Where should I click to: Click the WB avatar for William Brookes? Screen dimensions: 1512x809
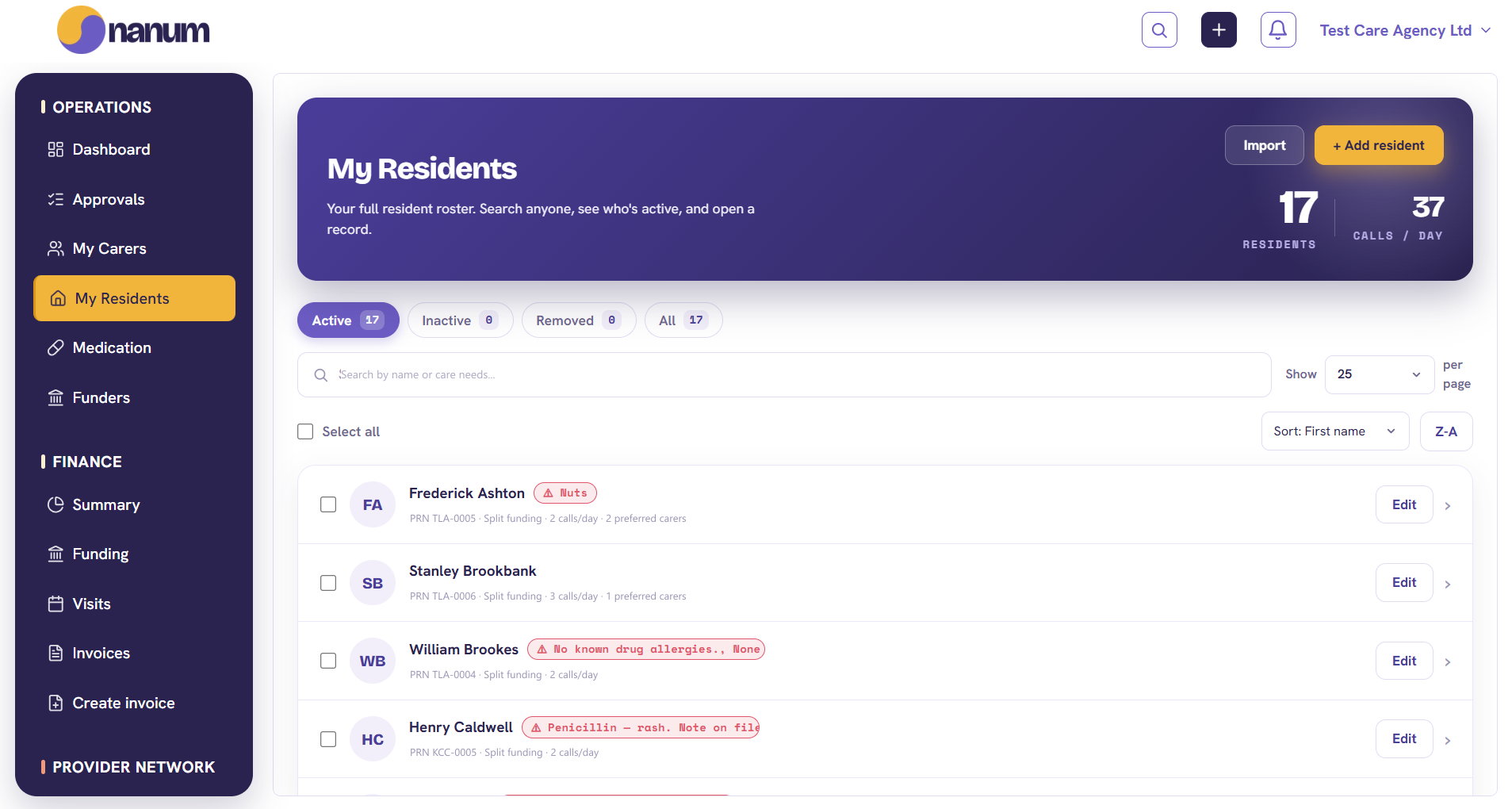(373, 661)
